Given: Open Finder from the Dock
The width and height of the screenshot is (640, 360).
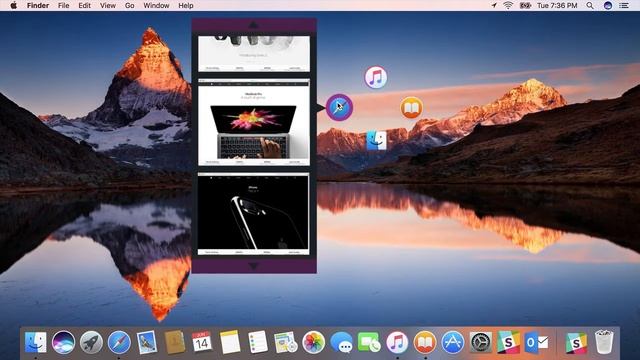Looking at the screenshot, I should pos(36,342).
